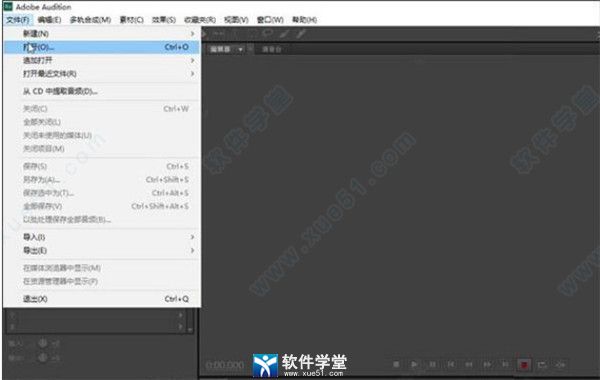Choose 保存选中为(T)... menu item

[101, 193]
